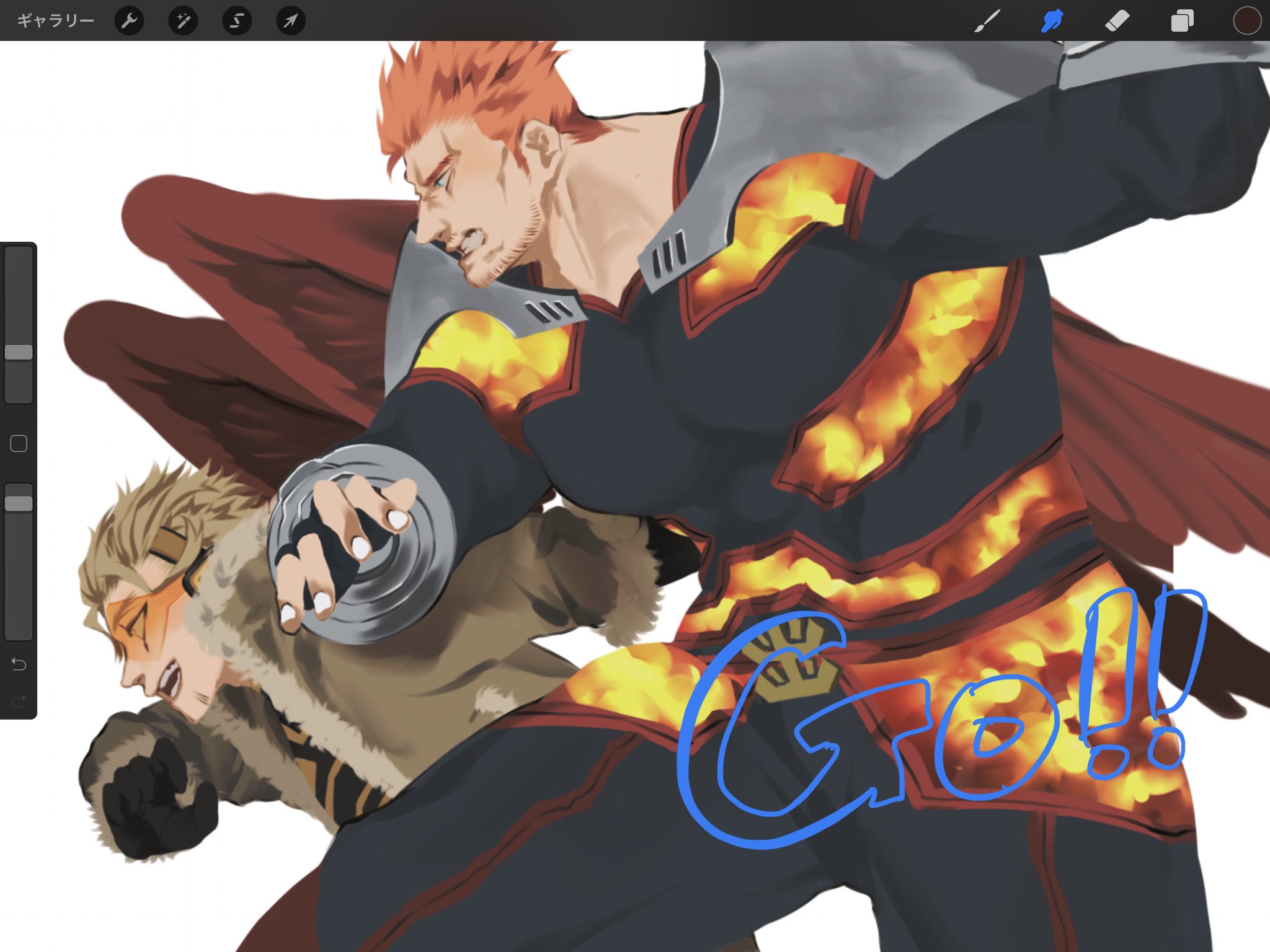The height and width of the screenshot is (952, 1270).
Task: Tap the square Modify eyedropper button
Action: [x=19, y=444]
